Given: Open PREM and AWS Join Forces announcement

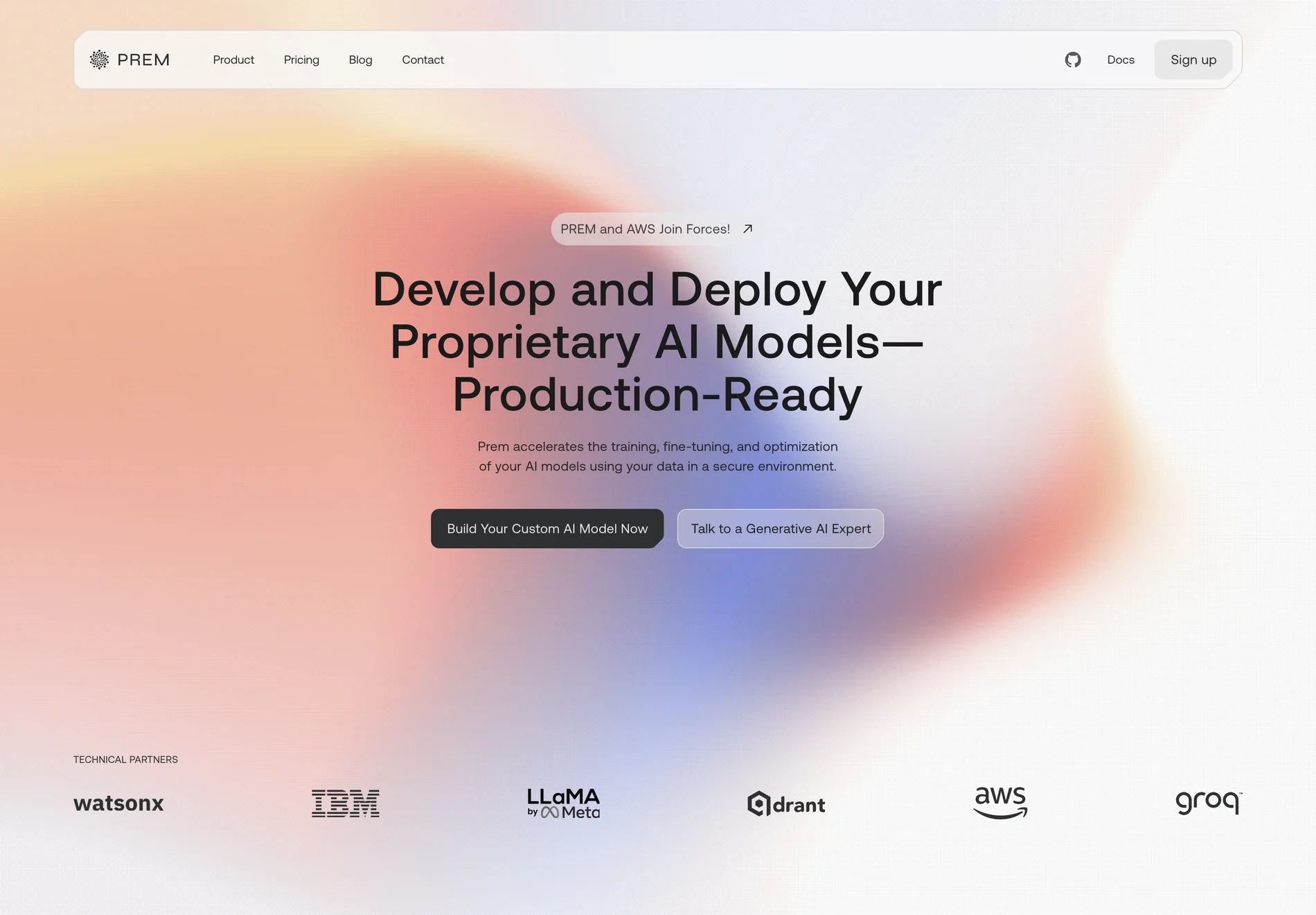Looking at the screenshot, I should pos(657,229).
